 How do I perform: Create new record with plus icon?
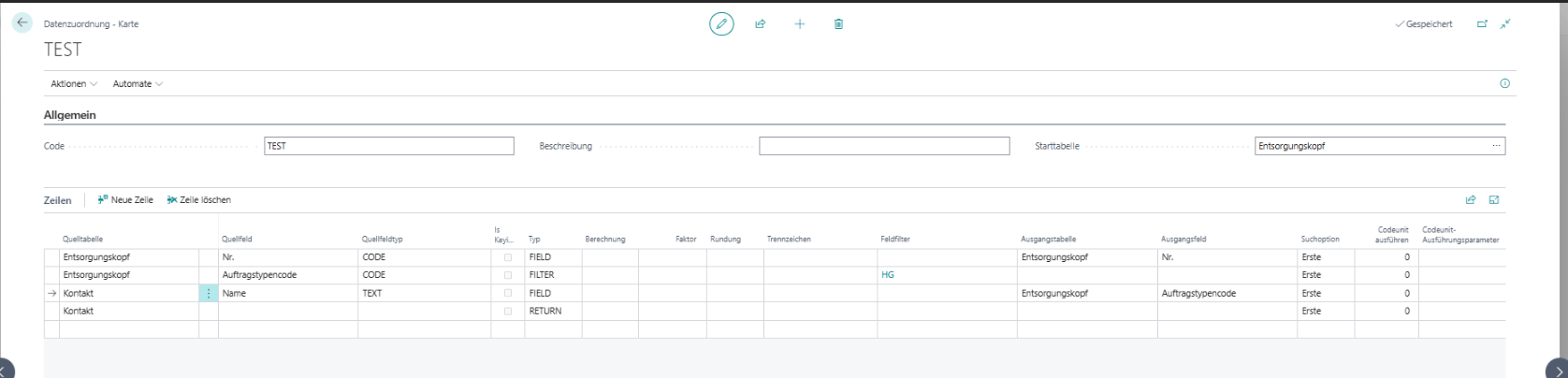coord(800,24)
